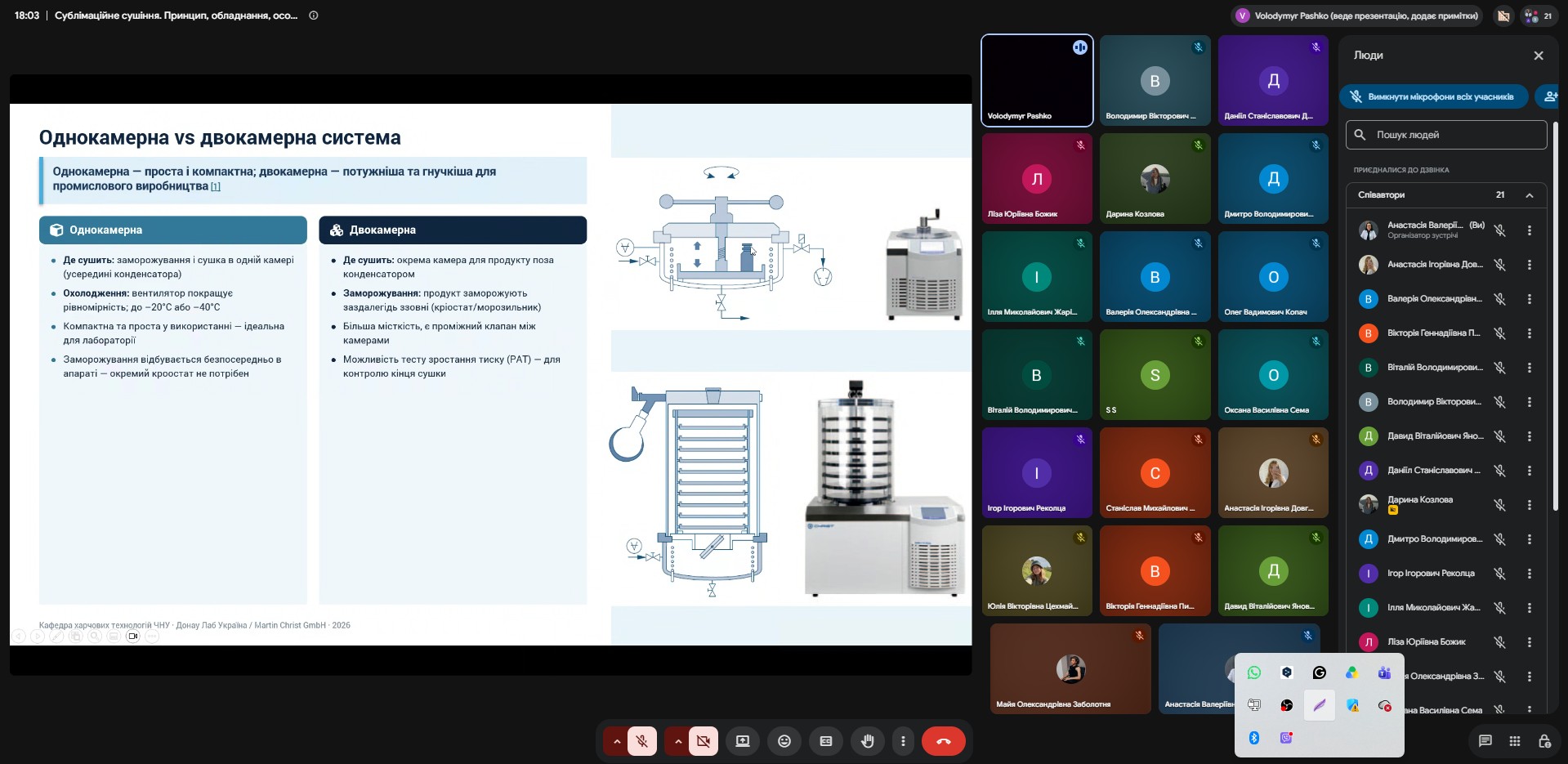Open the chat panel icon
1568x764 pixels.
(x=1485, y=741)
